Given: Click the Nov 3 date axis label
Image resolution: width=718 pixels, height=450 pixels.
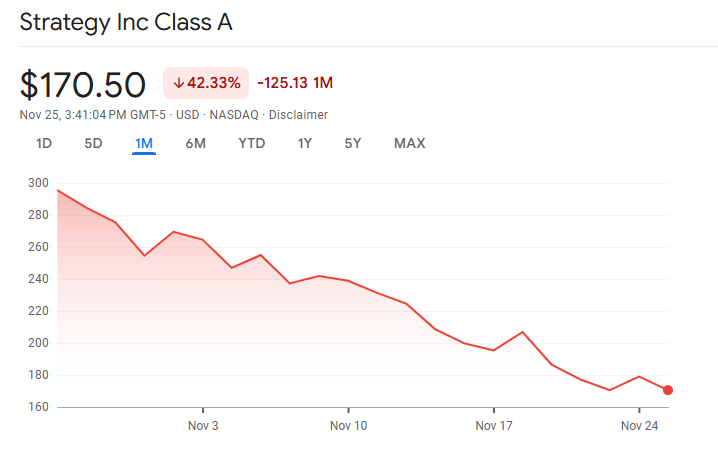Looking at the screenshot, I should coord(203,426).
